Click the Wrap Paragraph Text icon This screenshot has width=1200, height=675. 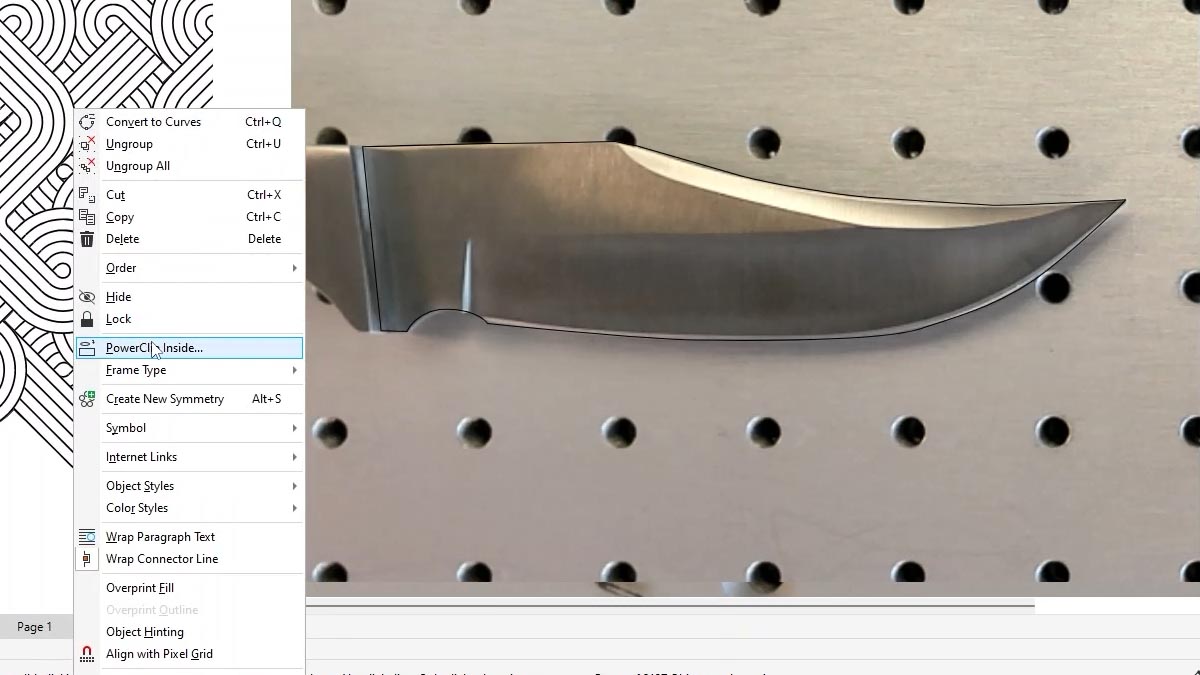tap(87, 536)
